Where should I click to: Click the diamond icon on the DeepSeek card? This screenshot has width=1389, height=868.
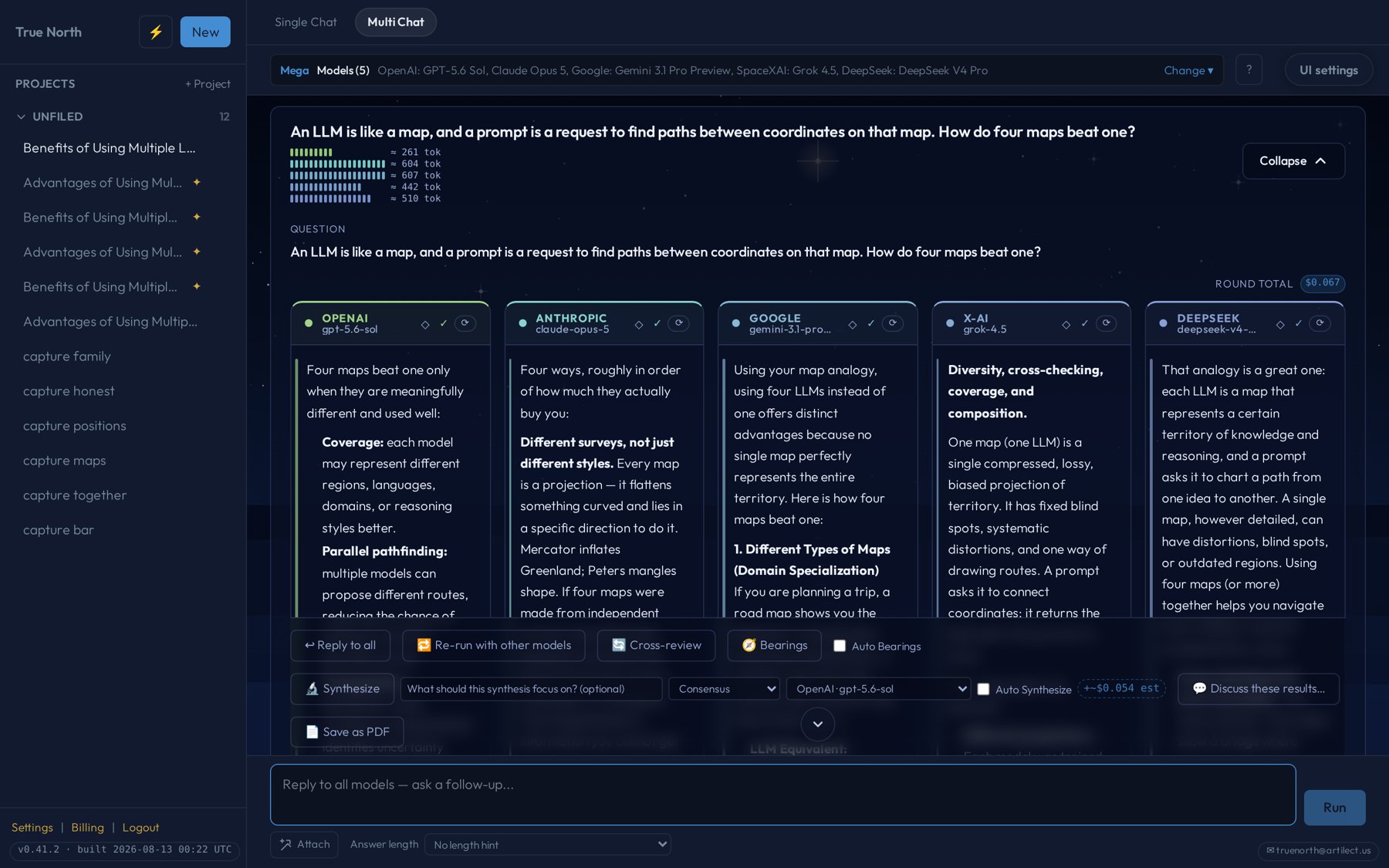tap(1280, 324)
